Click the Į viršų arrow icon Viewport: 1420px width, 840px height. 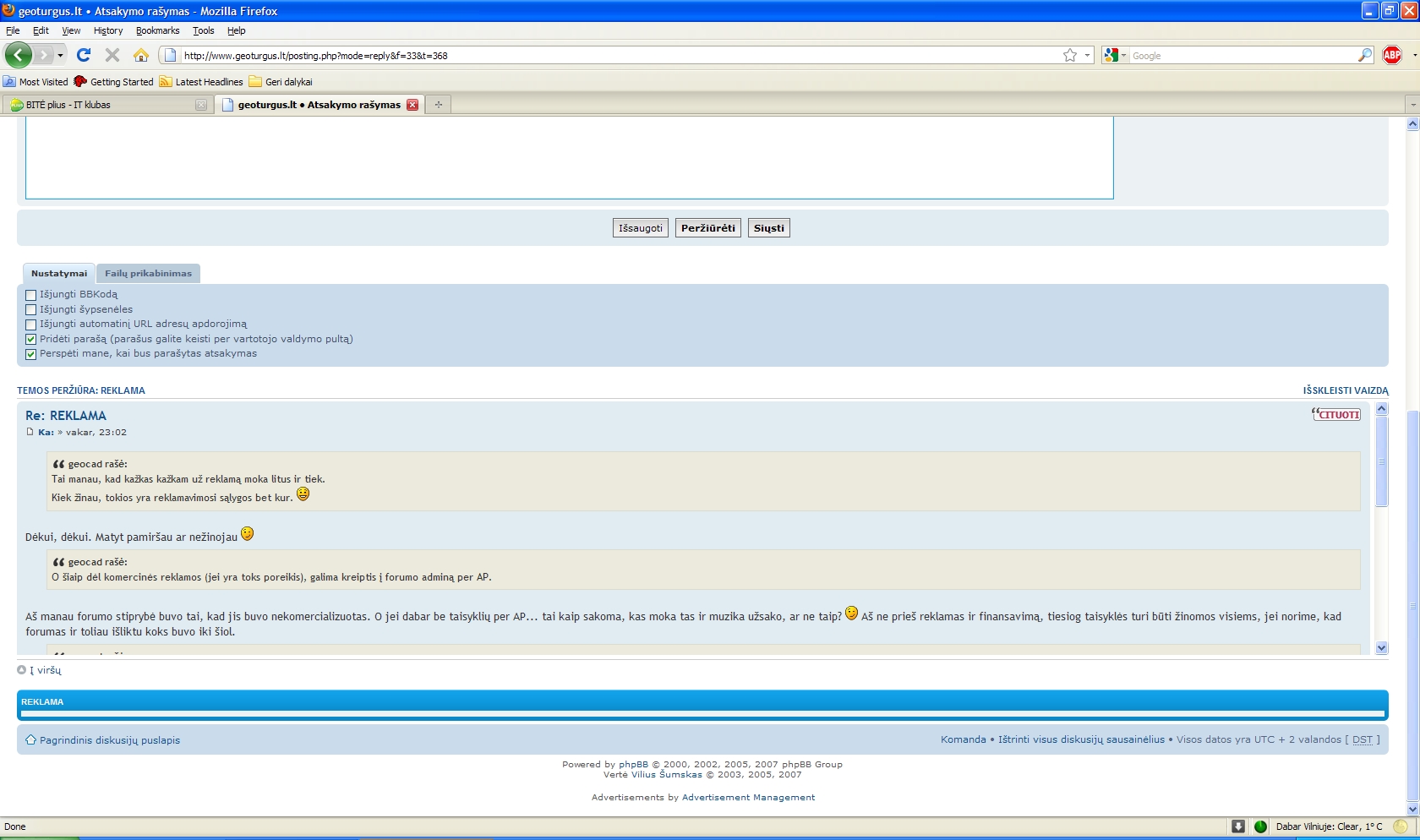tap(22, 669)
